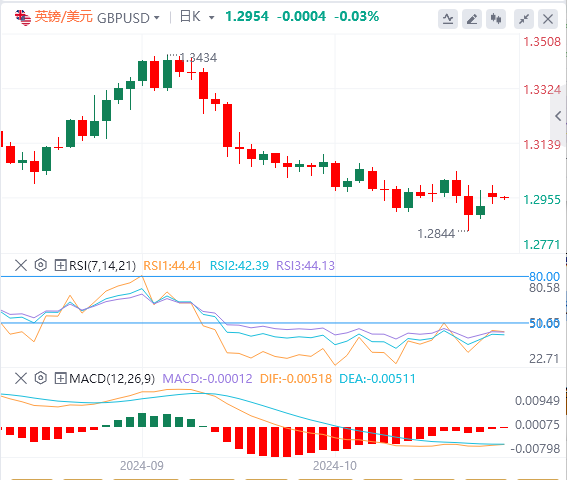The width and height of the screenshot is (567, 480).
Task: Expand the MACD panel with its plus icon
Action: pos(60,378)
